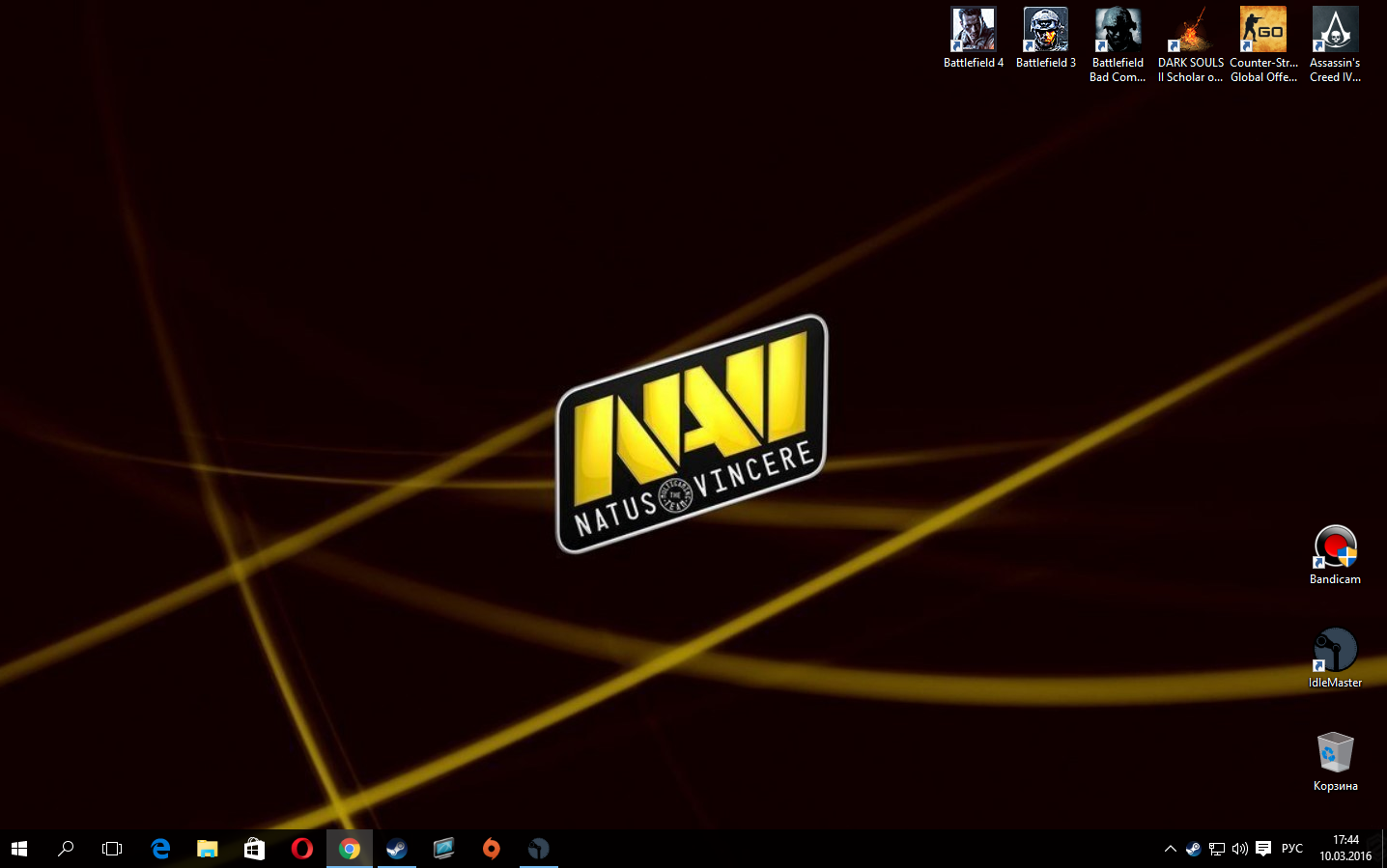Show hidden system tray icons
This screenshot has height=868, width=1387.
[1171, 849]
